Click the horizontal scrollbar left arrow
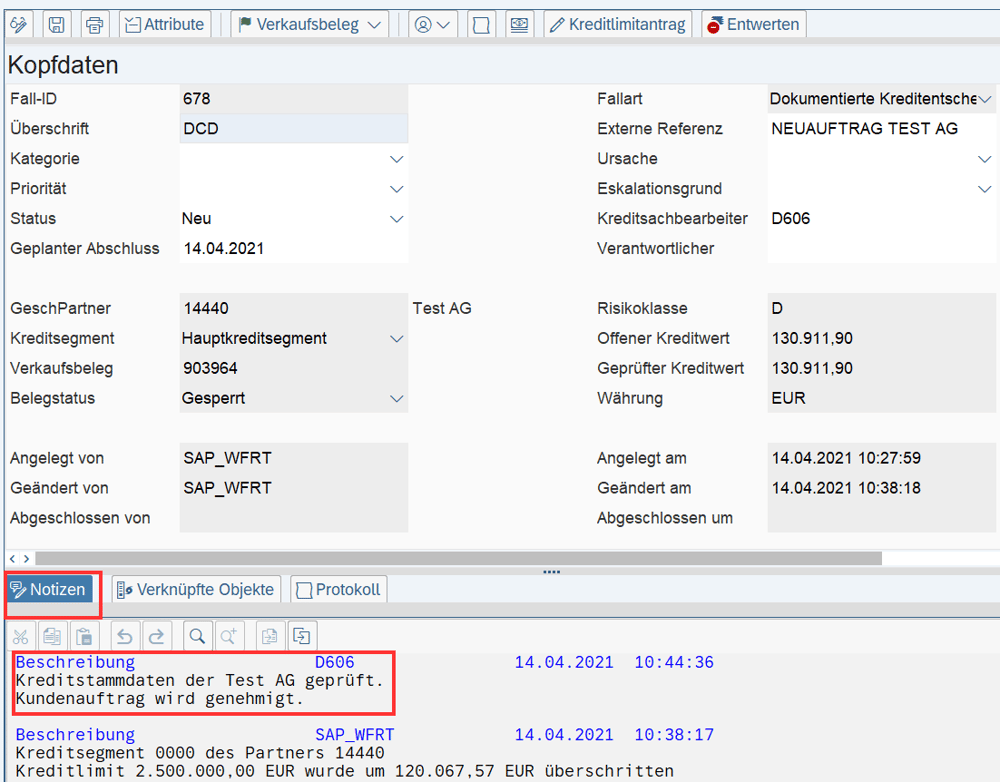1000x782 pixels. click(12, 559)
